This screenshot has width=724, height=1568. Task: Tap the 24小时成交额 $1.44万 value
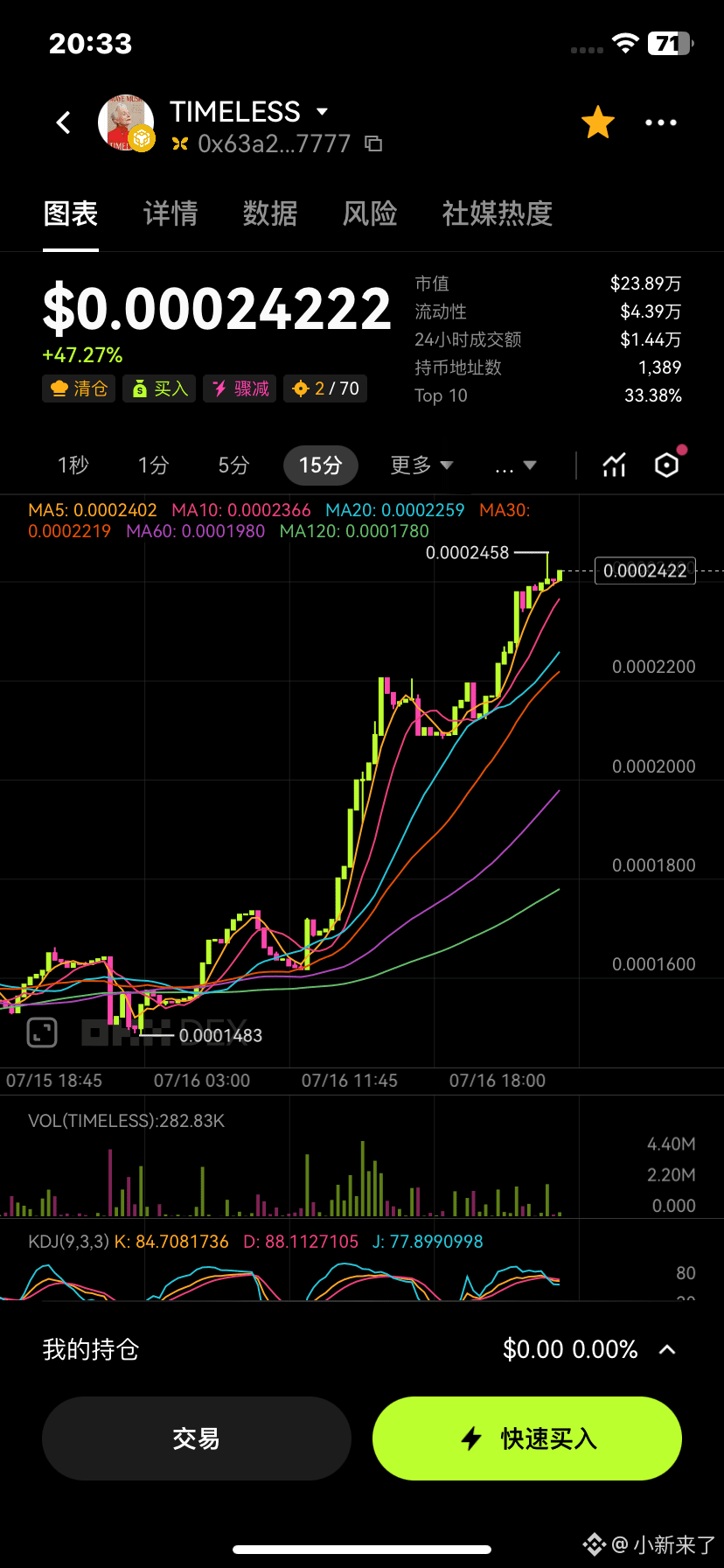click(x=651, y=339)
